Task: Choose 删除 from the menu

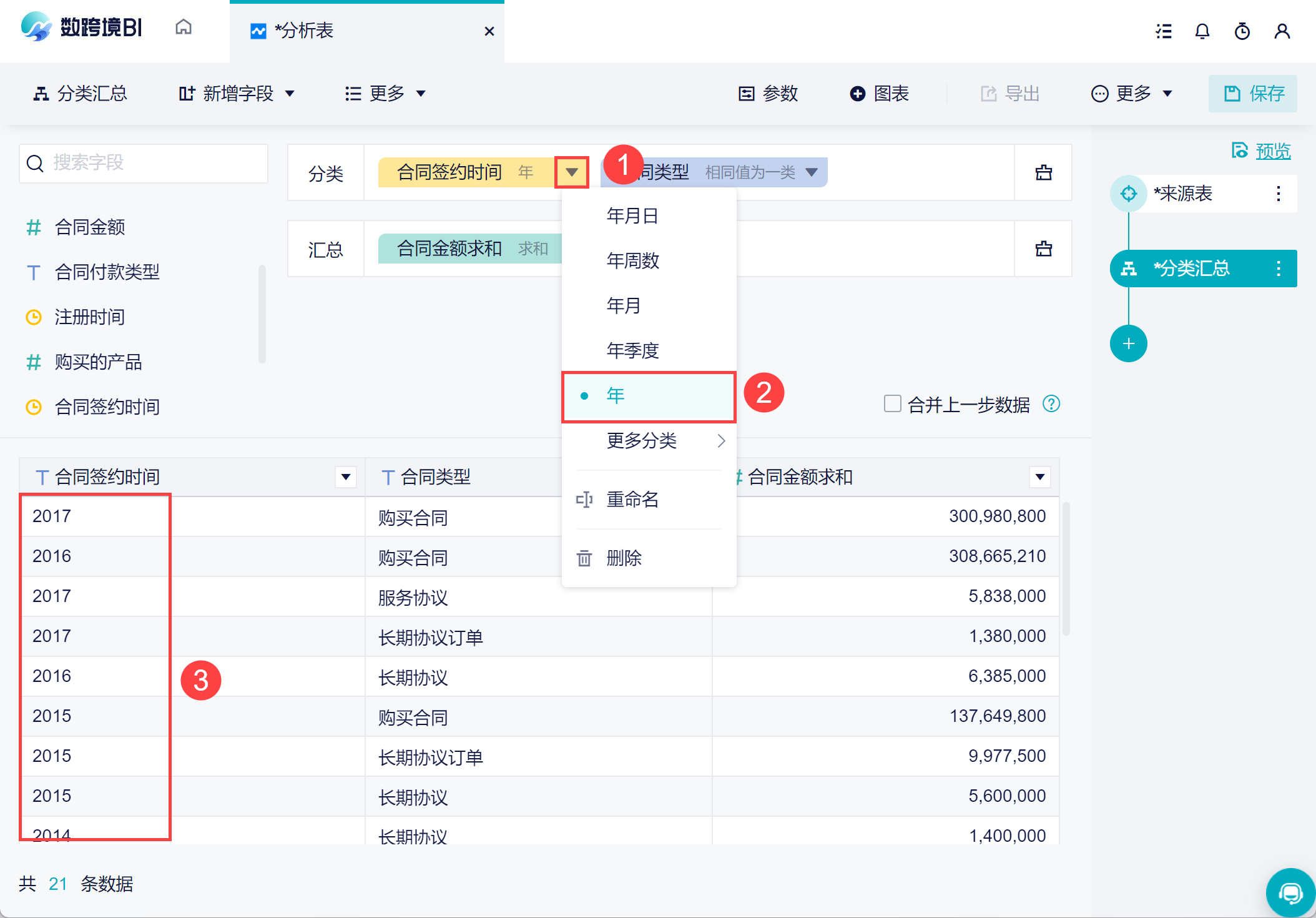Action: point(624,558)
